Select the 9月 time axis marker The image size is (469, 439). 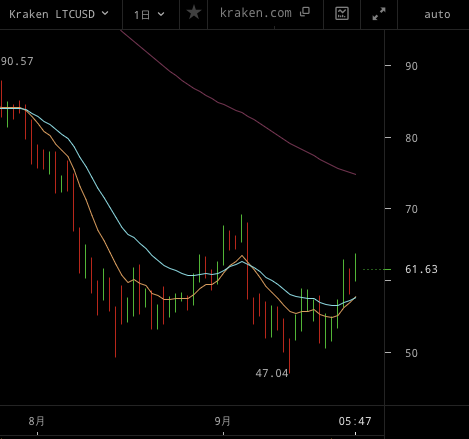point(222,421)
